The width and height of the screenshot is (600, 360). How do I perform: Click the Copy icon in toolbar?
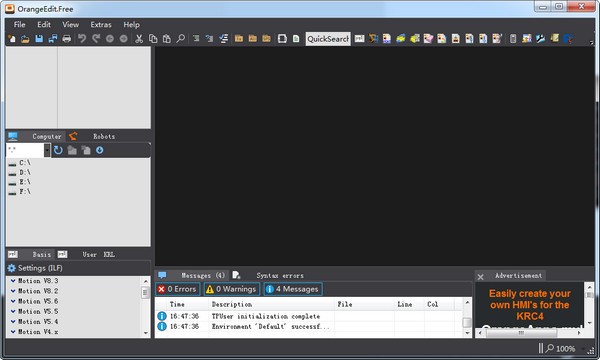click(x=153, y=39)
